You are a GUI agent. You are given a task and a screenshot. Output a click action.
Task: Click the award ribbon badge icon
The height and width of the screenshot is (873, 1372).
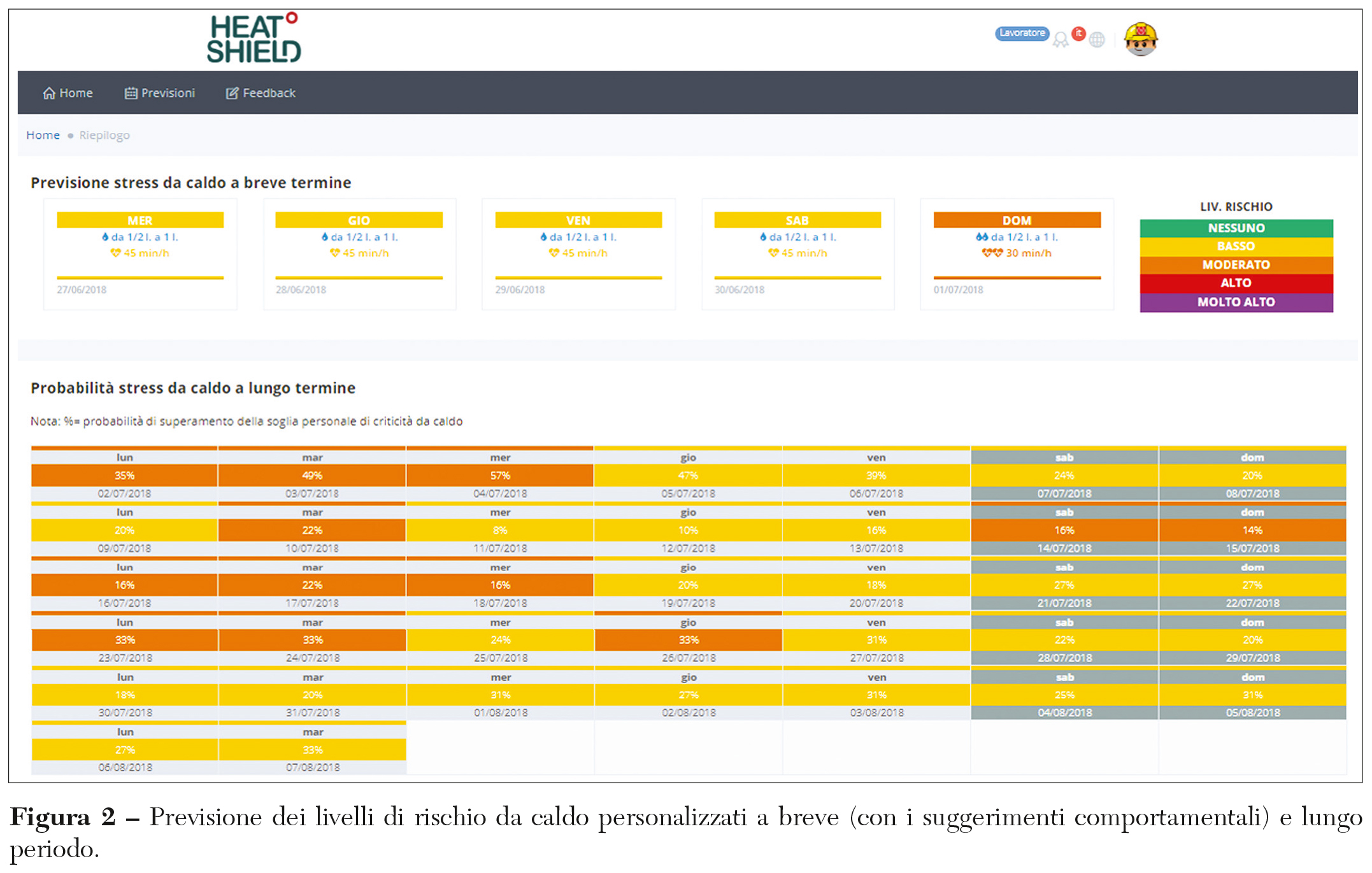[1060, 40]
